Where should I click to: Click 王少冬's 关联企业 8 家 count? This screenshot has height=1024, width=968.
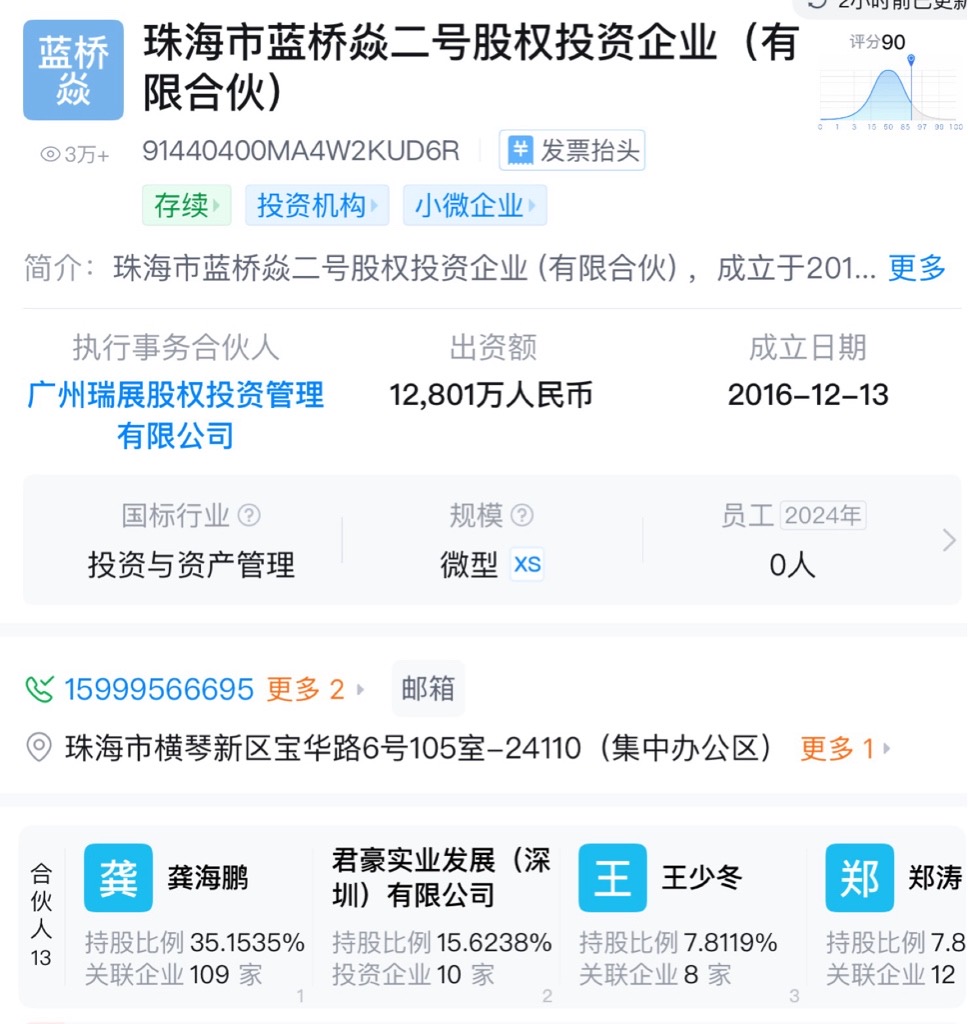(x=655, y=975)
